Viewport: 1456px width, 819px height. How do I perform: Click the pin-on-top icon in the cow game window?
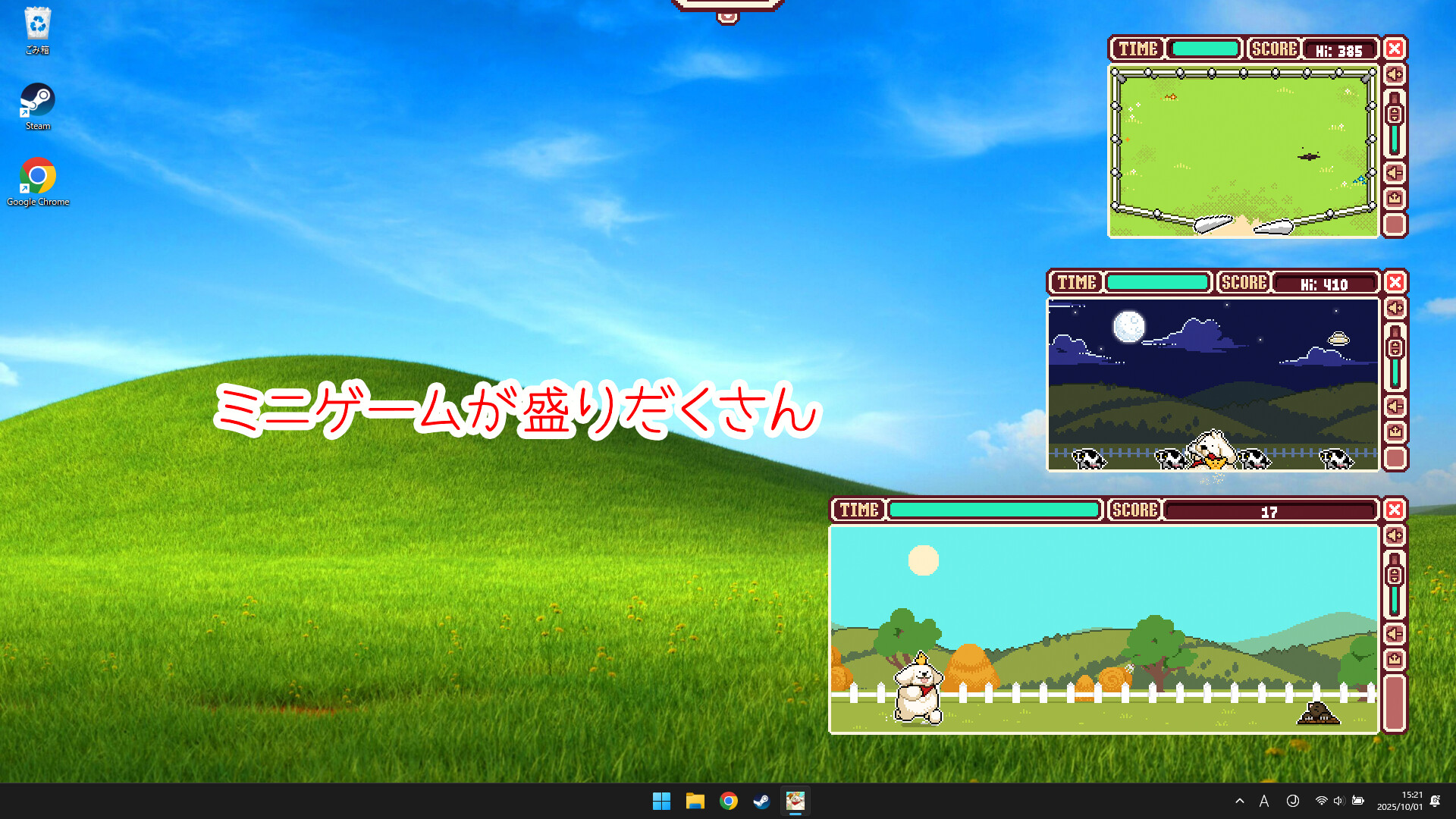[x=1394, y=432]
